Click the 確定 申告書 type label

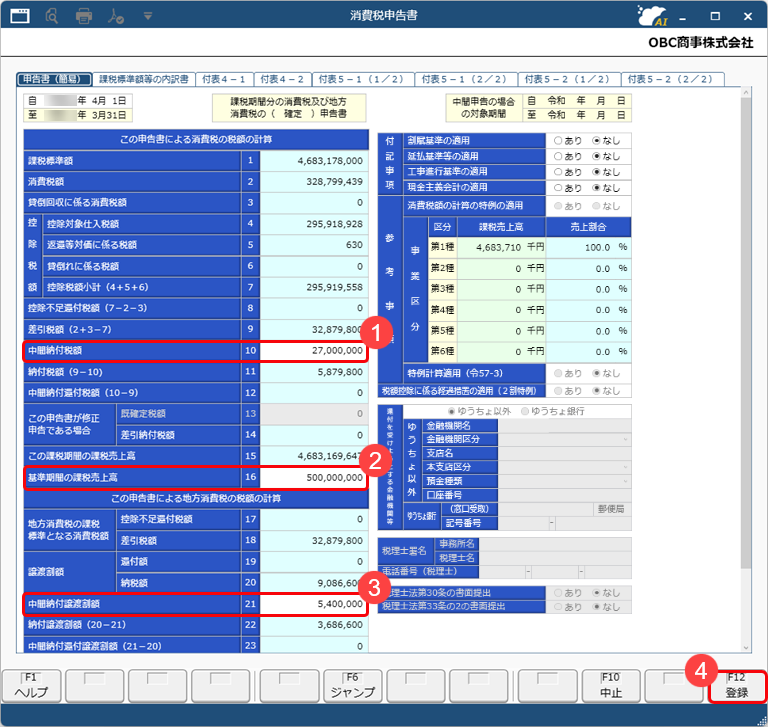[x=289, y=108]
